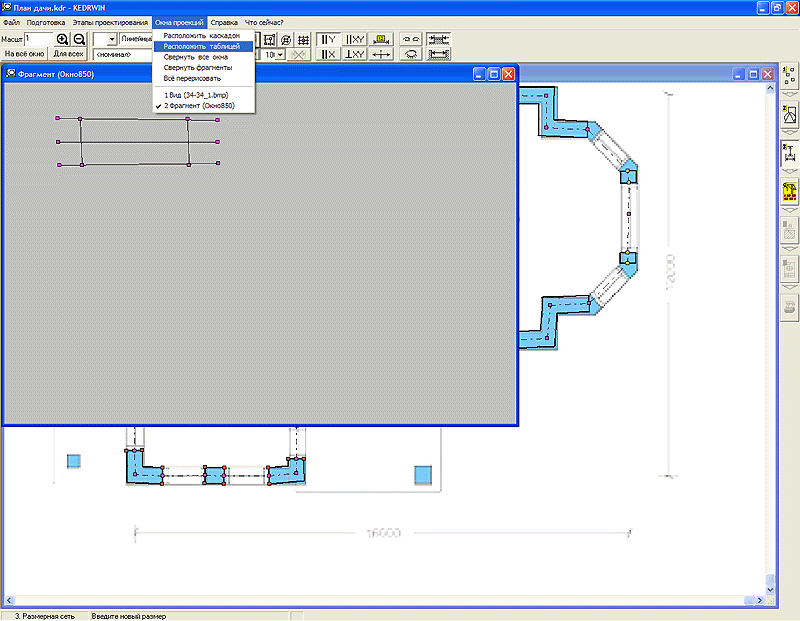Click the circular node tool icon

click(286, 40)
